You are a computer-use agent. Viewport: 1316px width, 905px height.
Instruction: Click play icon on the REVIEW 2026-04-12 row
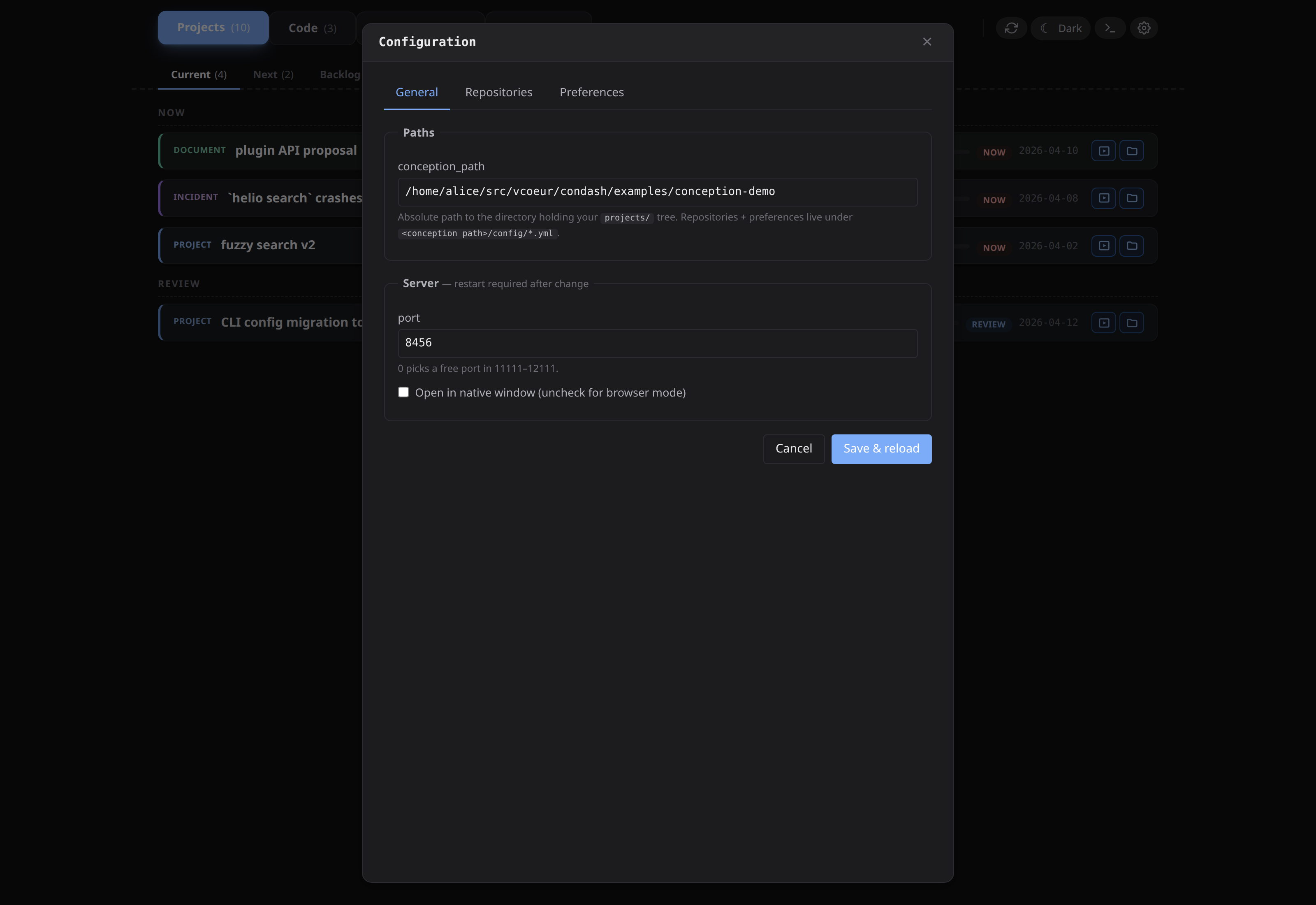point(1103,323)
